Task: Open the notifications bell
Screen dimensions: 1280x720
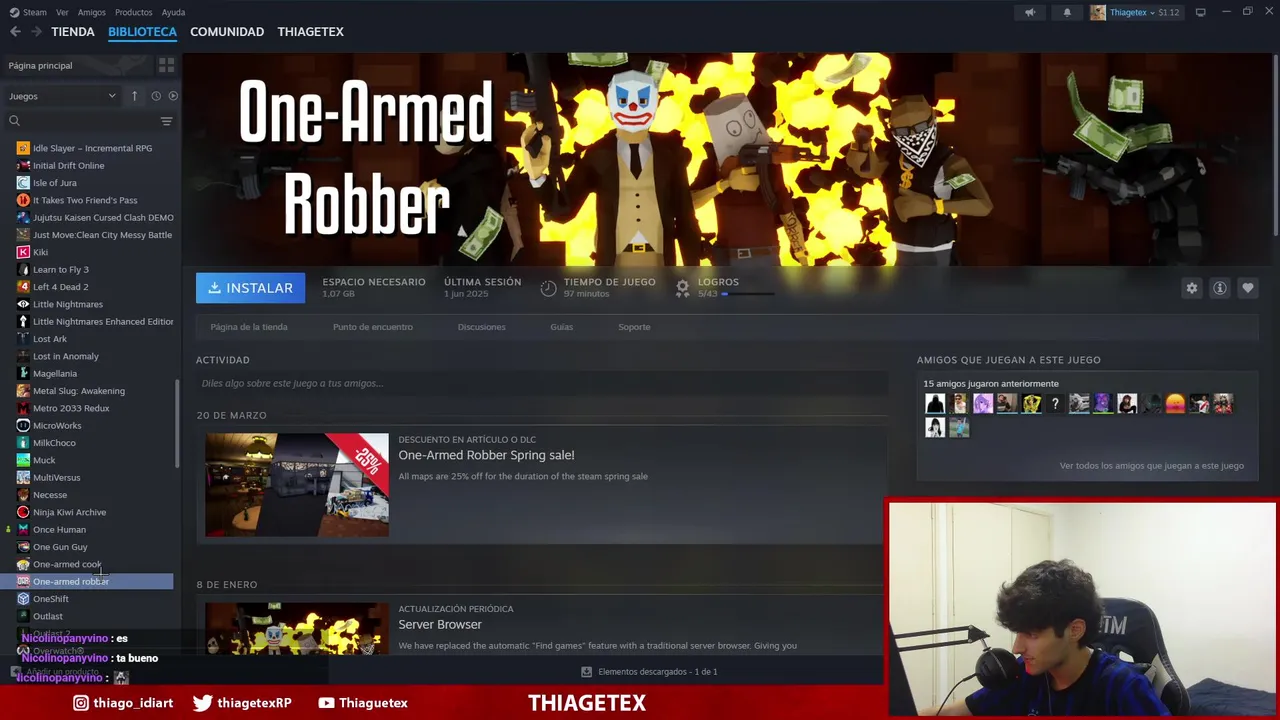Action: [x=1067, y=12]
